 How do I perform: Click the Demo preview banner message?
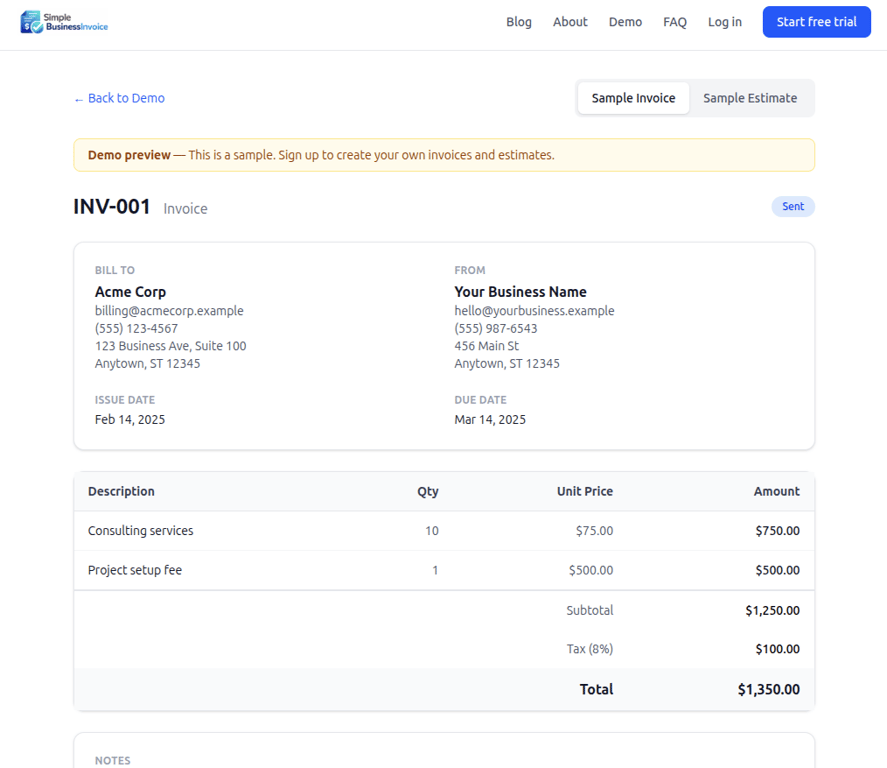320,155
